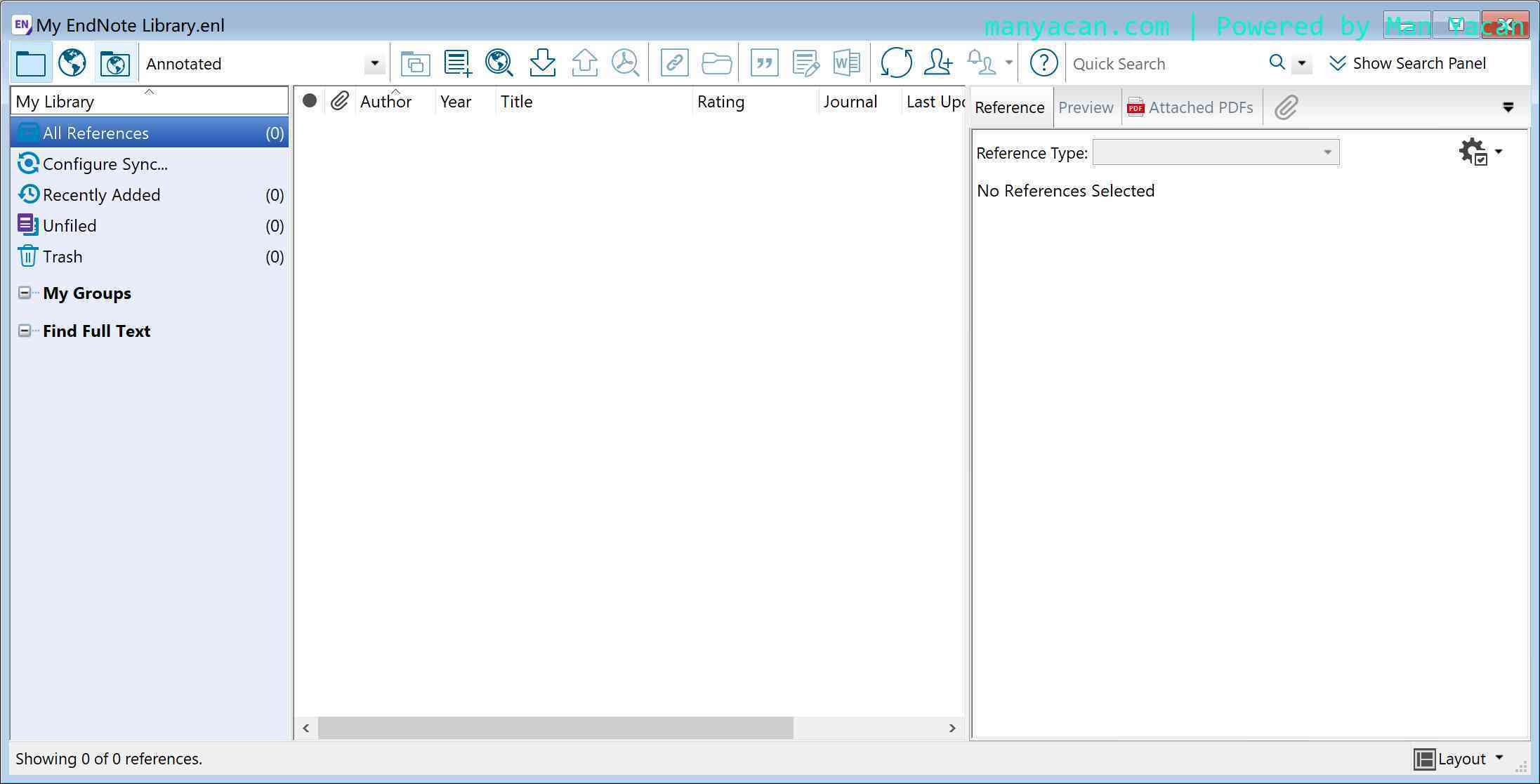
Task: Click the Share Library person-plus icon
Action: coord(938,63)
